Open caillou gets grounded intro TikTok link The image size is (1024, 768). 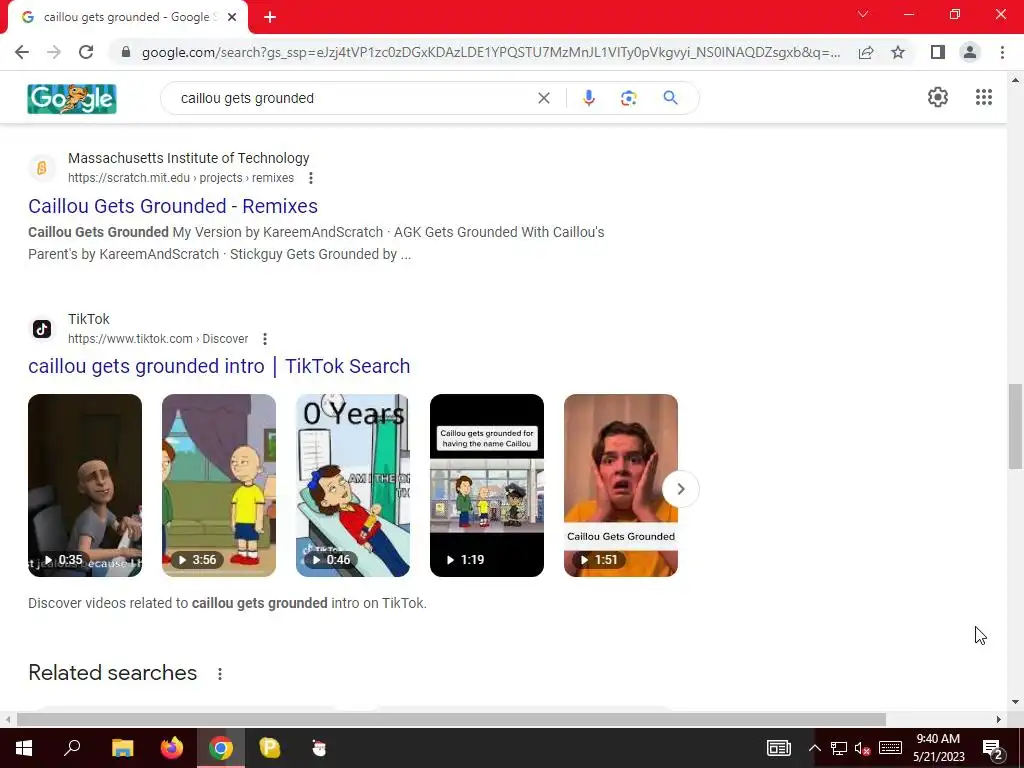click(x=219, y=366)
